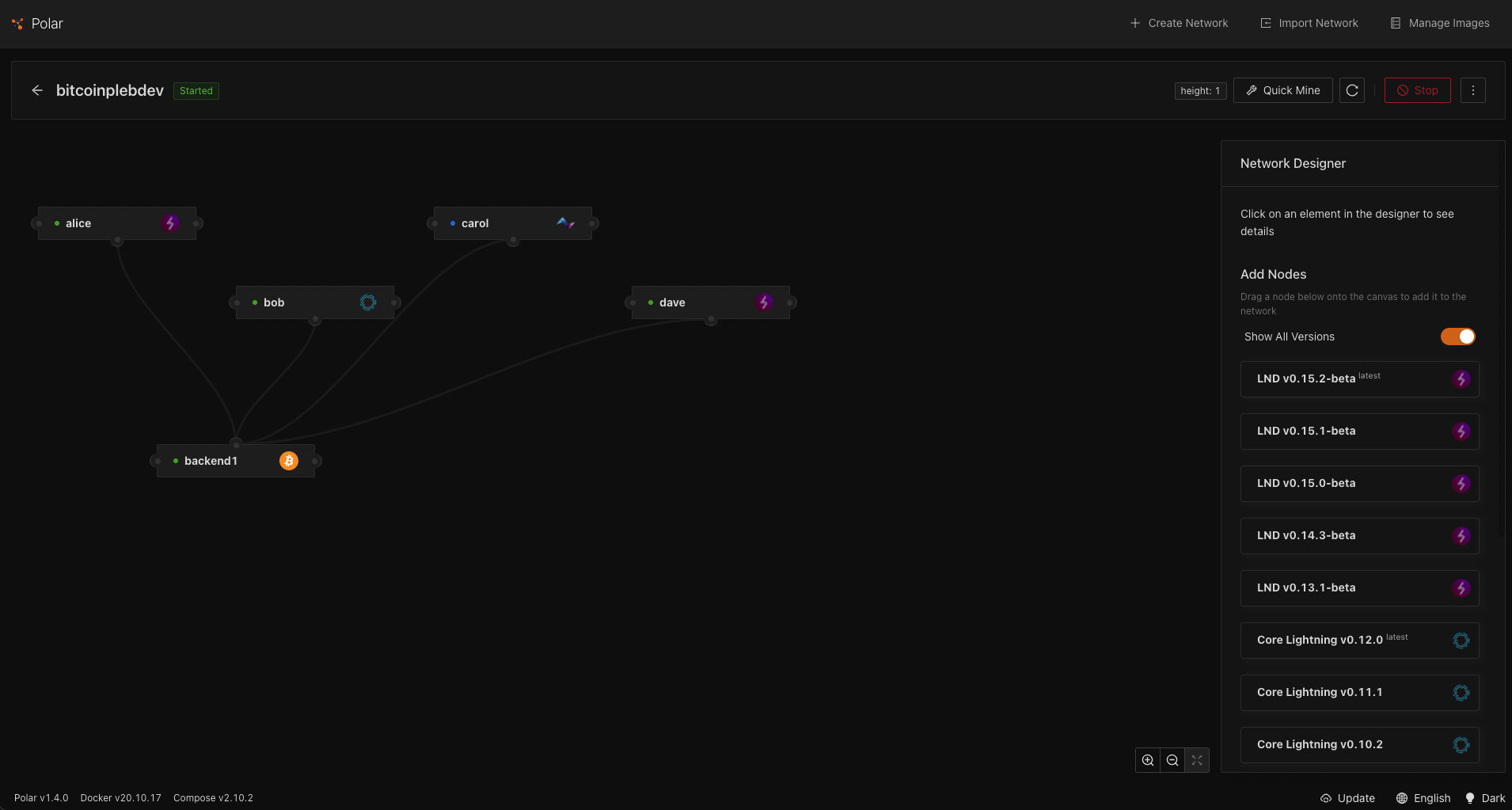
Task: Click the bitcoinplebdev network title
Action: point(110,90)
